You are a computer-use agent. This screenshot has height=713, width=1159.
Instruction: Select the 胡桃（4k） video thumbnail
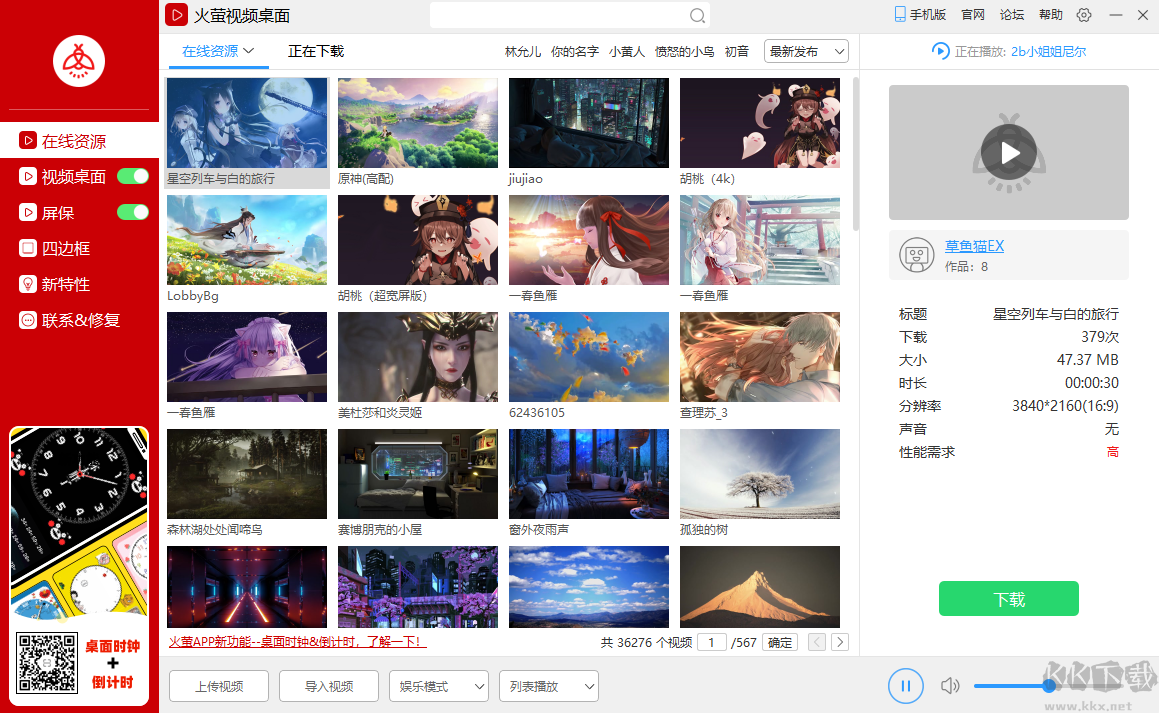[759, 122]
